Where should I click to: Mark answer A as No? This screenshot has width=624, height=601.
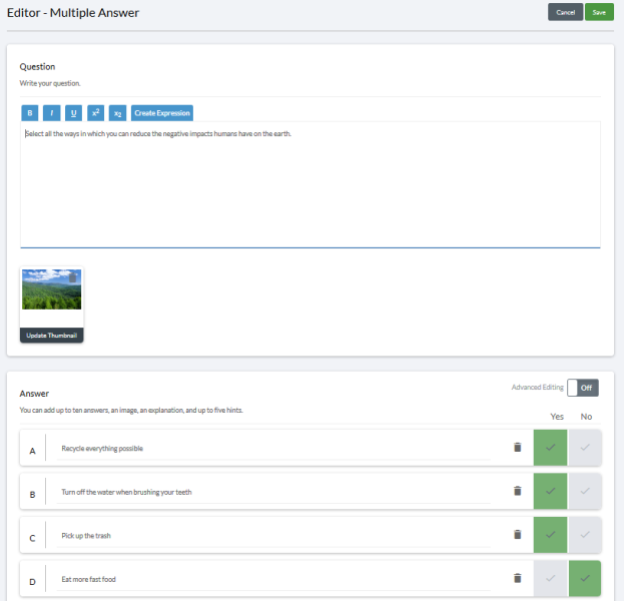(x=585, y=447)
